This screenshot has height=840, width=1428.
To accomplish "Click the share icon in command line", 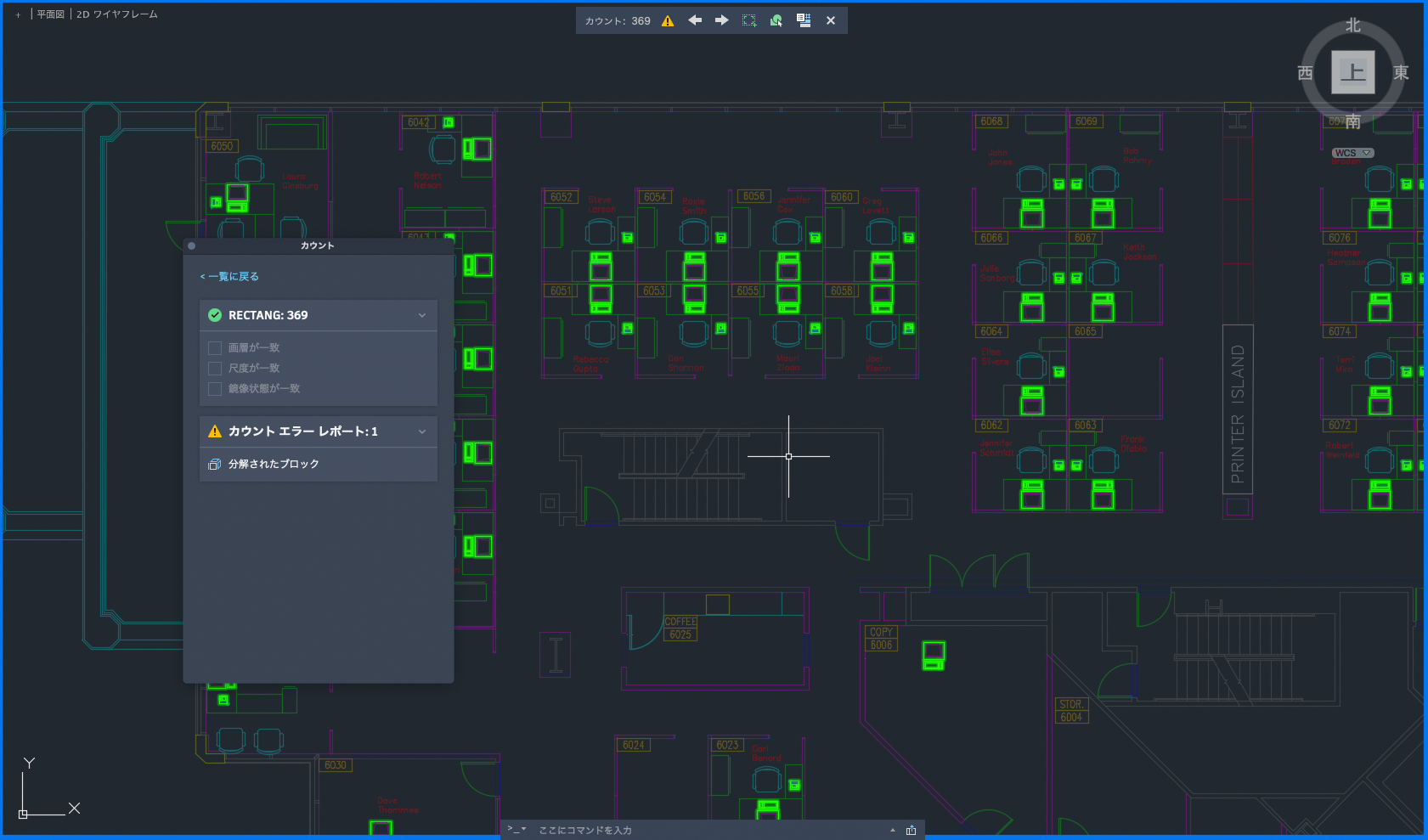I will (911, 830).
